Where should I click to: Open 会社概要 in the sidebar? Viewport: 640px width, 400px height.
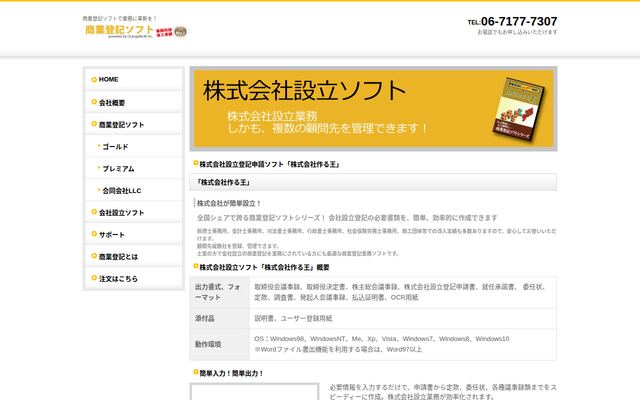(134, 102)
